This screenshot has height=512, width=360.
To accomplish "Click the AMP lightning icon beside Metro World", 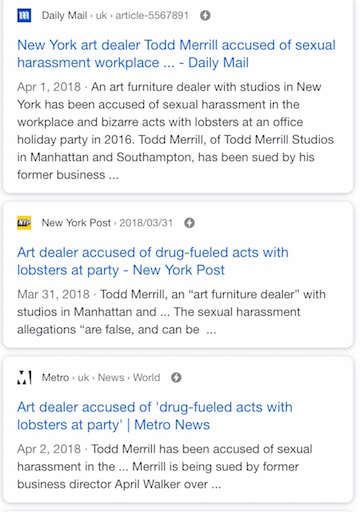I will click(176, 377).
